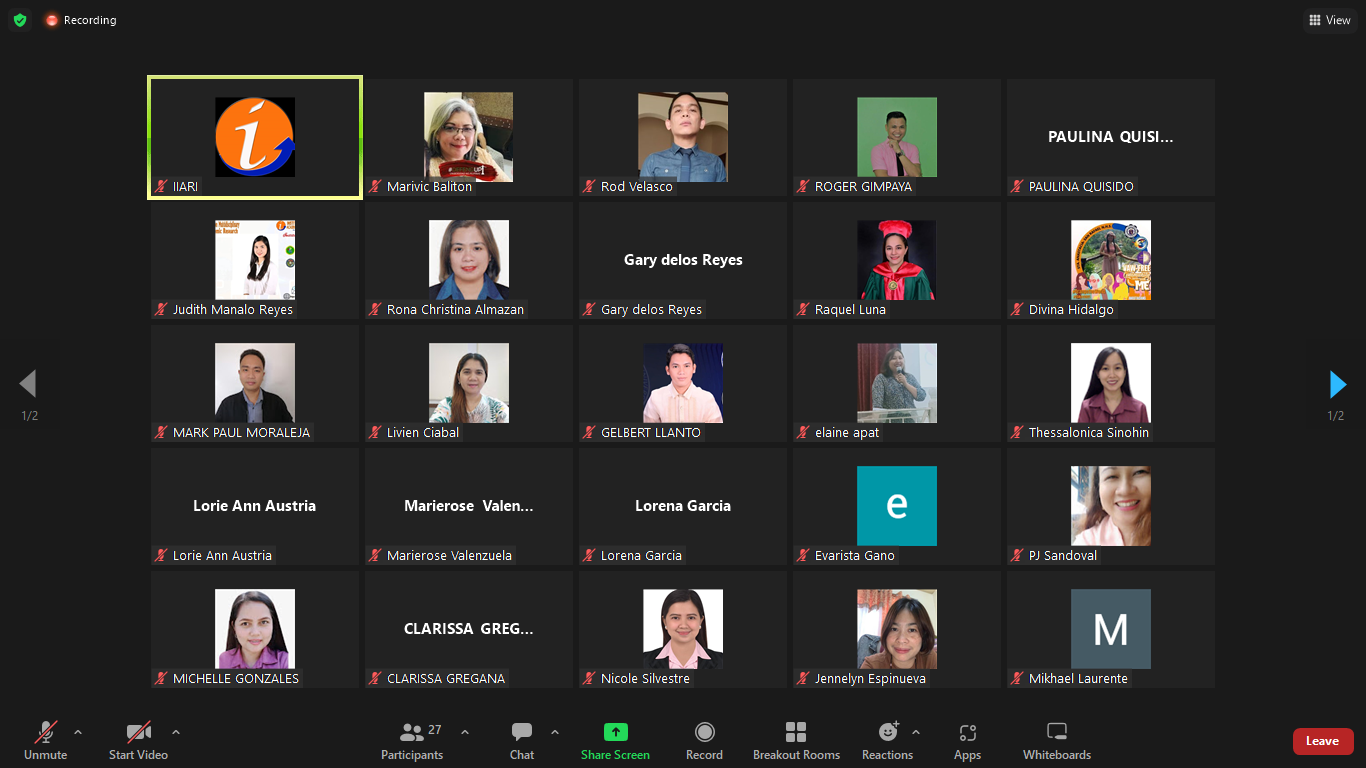Open the Participants panel icon
1366x768 pixels.
pyautogui.click(x=411, y=733)
